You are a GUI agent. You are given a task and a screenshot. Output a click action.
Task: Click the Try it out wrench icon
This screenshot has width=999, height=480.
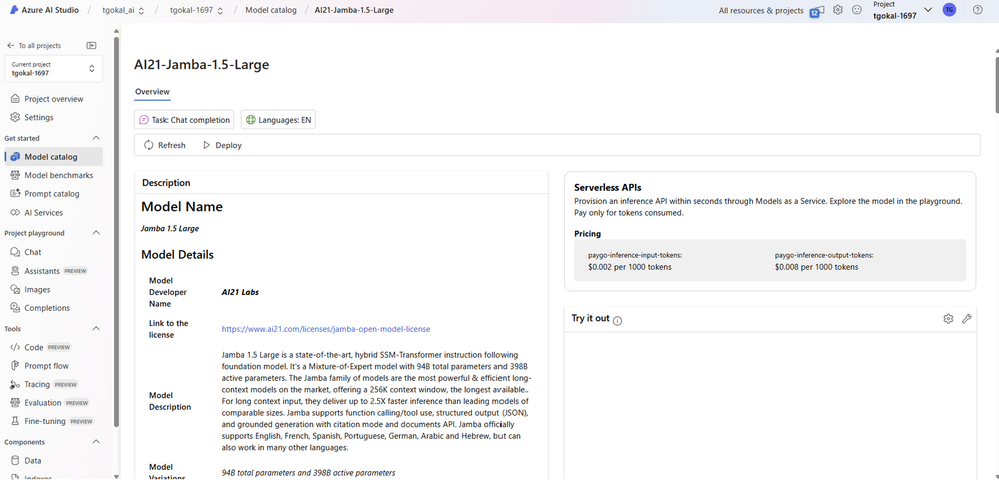tap(967, 319)
